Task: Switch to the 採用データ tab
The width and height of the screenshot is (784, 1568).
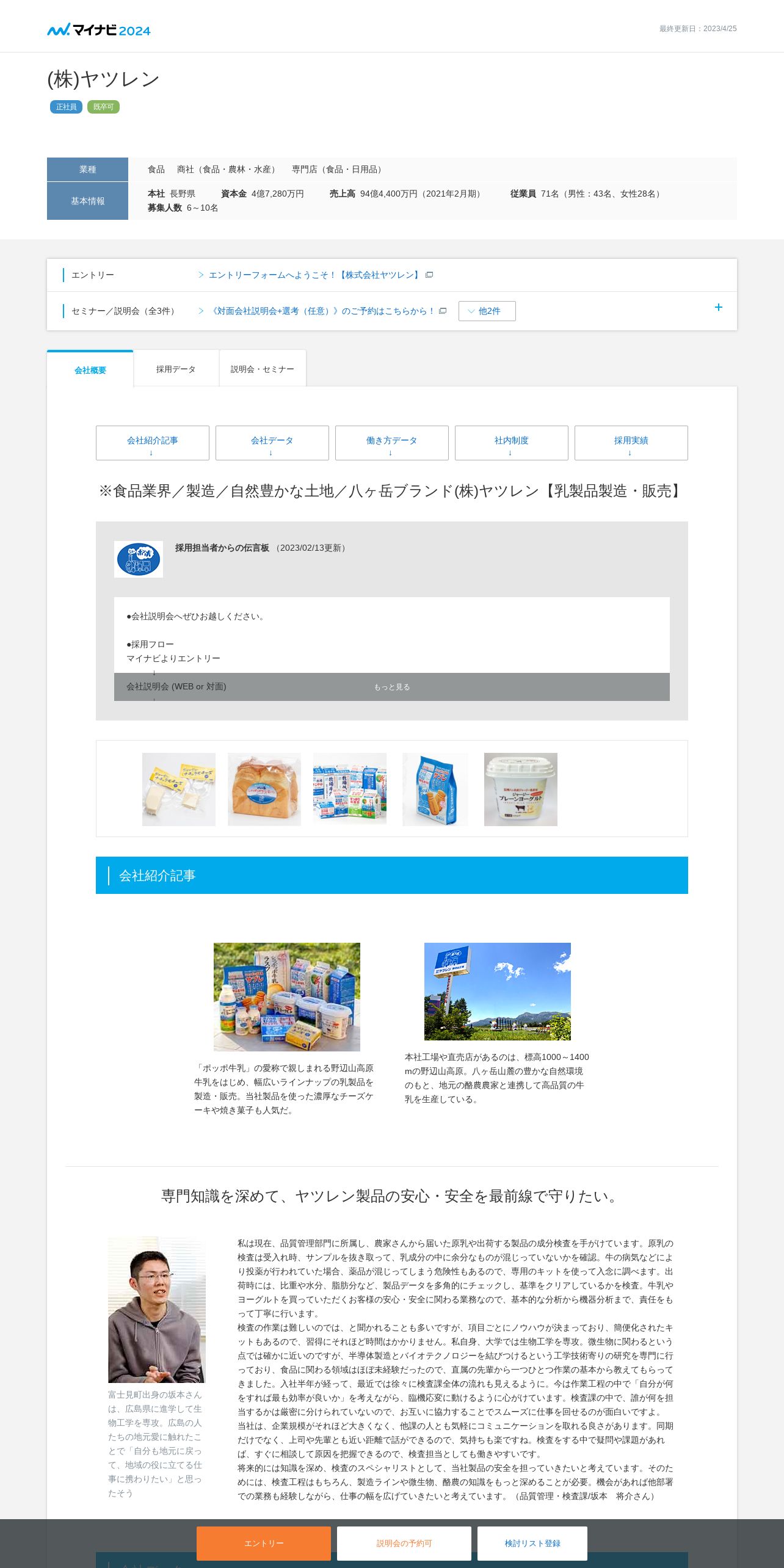Action: click(176, 369)
